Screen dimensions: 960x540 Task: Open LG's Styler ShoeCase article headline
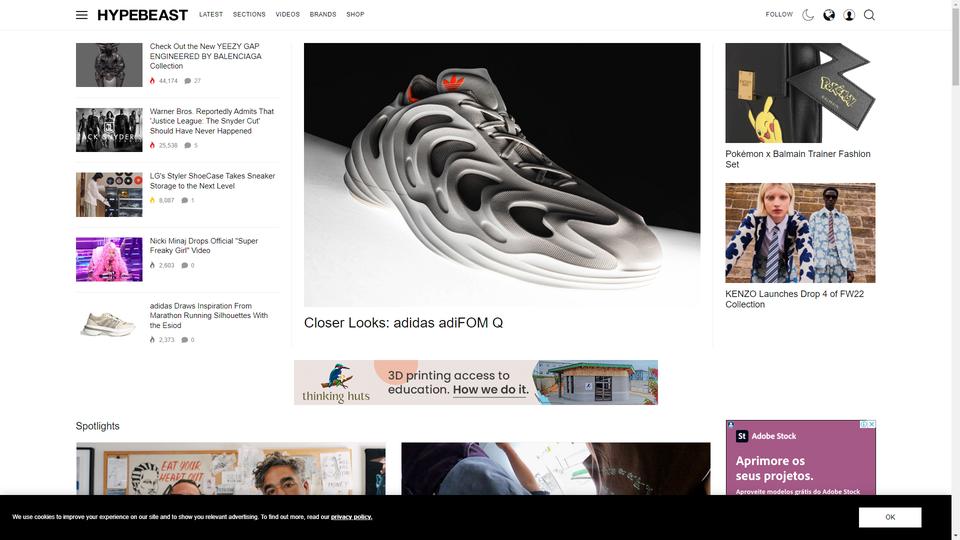(212, 181)
